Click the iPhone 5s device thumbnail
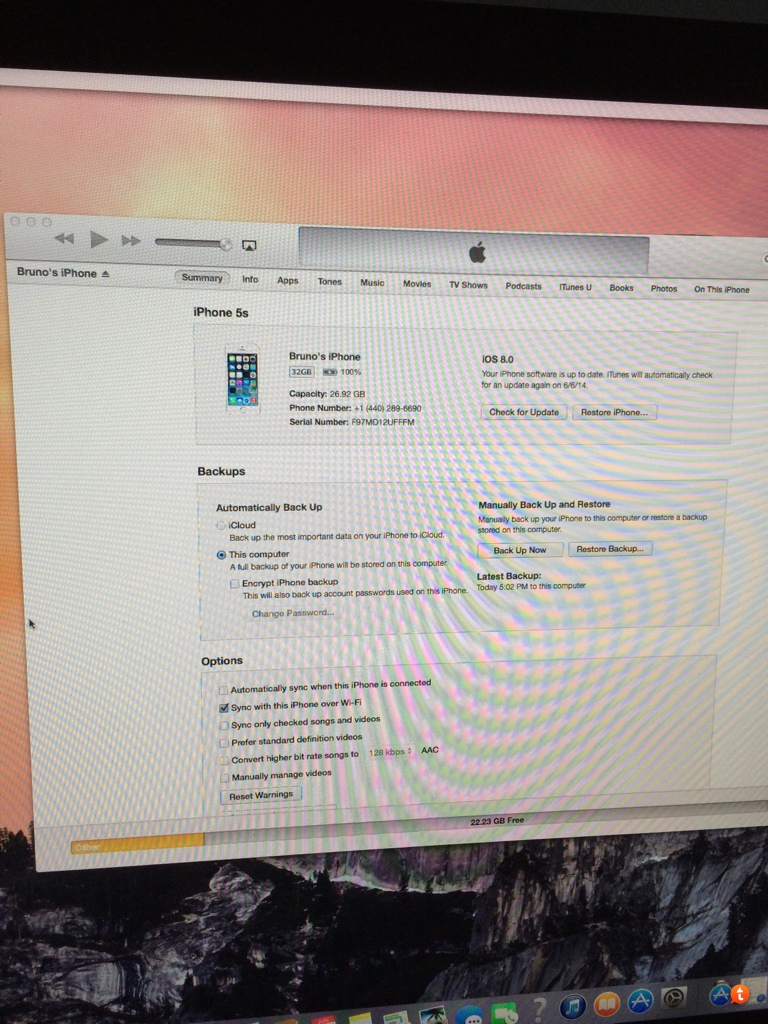 click(x=242, y=379)
